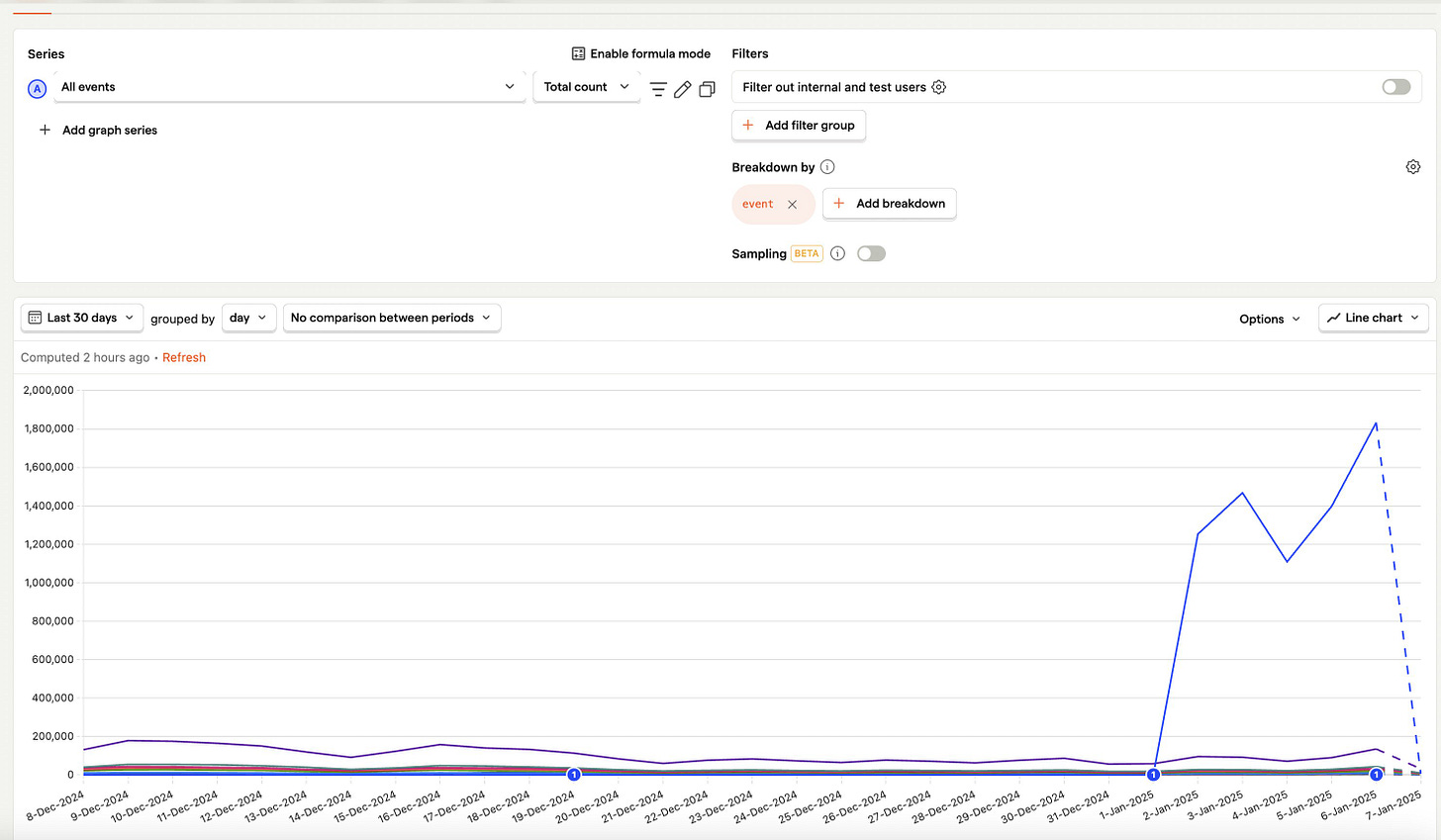Open the Total count dropdown
Screen dimensions: 1441x840
586,87
